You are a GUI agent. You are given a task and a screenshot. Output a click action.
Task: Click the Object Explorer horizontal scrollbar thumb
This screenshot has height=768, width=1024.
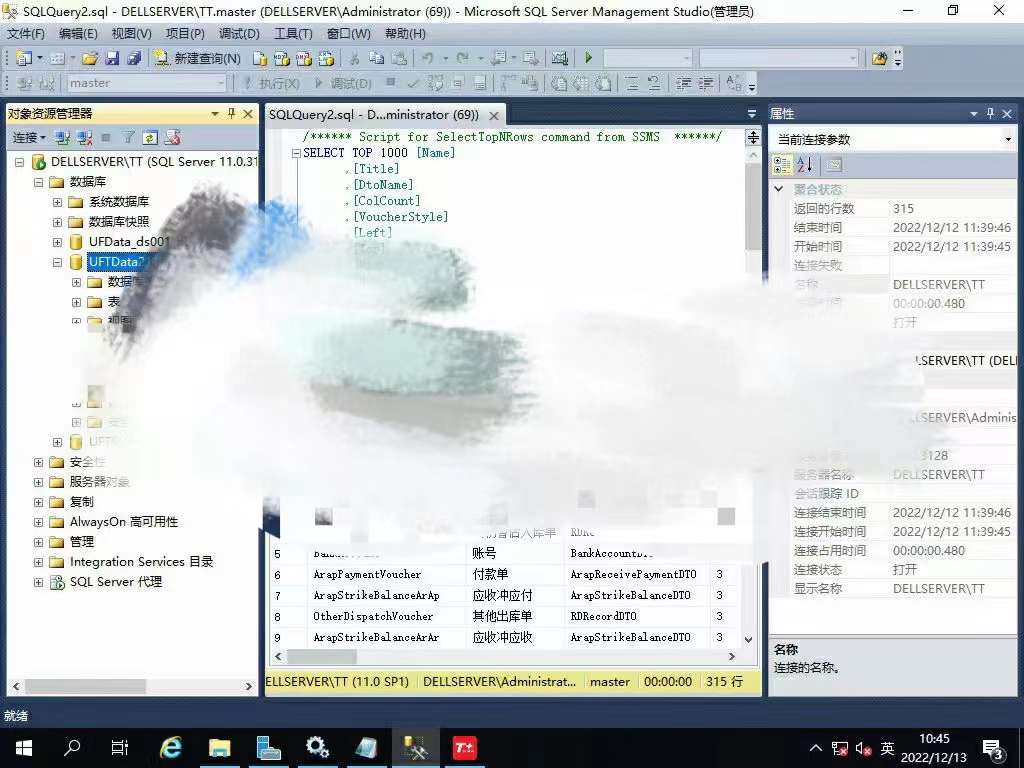pos(85,686)
